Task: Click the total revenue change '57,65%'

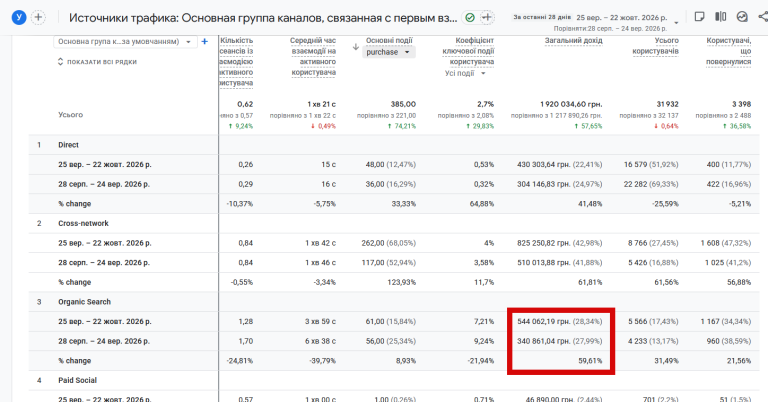Action: click(x=588, y=126)
